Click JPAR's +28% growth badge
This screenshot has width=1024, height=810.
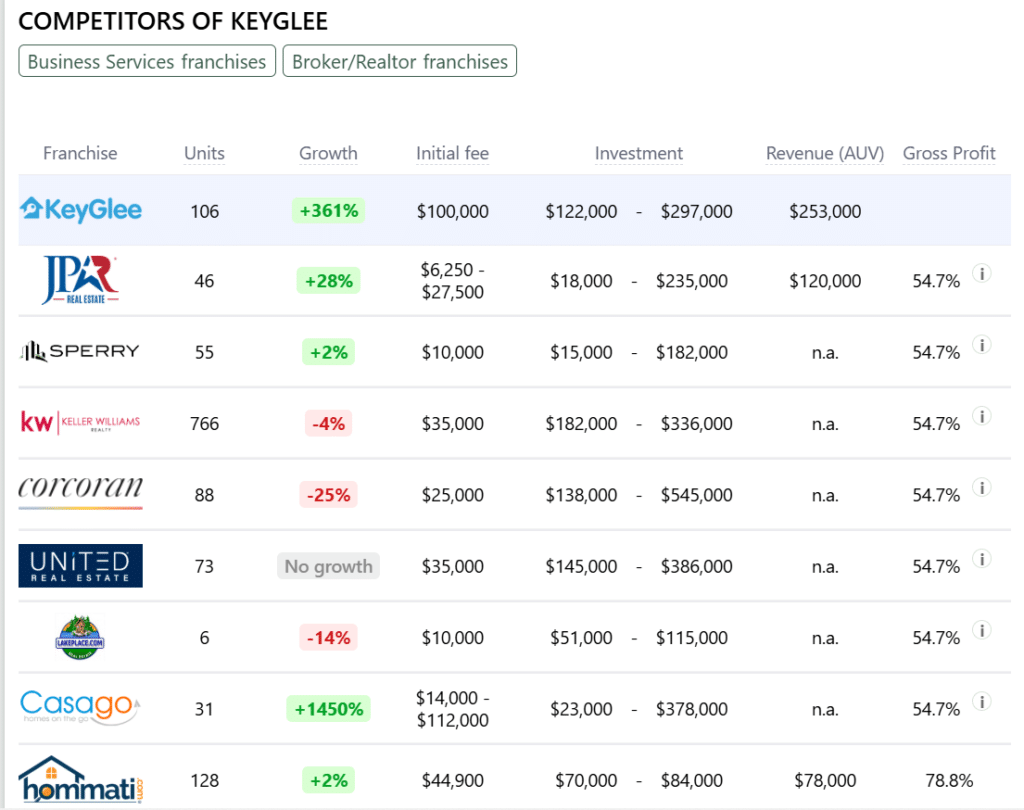328,281
